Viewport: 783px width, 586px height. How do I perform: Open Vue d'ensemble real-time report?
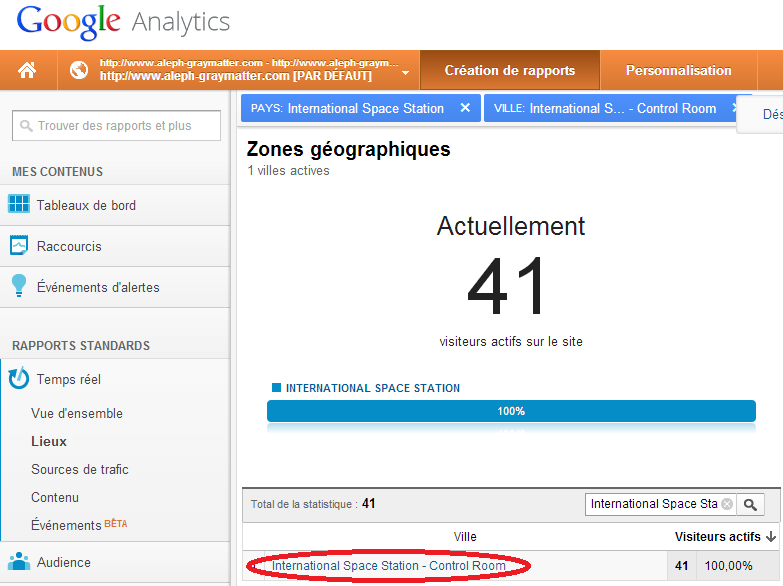coord(77,413)
